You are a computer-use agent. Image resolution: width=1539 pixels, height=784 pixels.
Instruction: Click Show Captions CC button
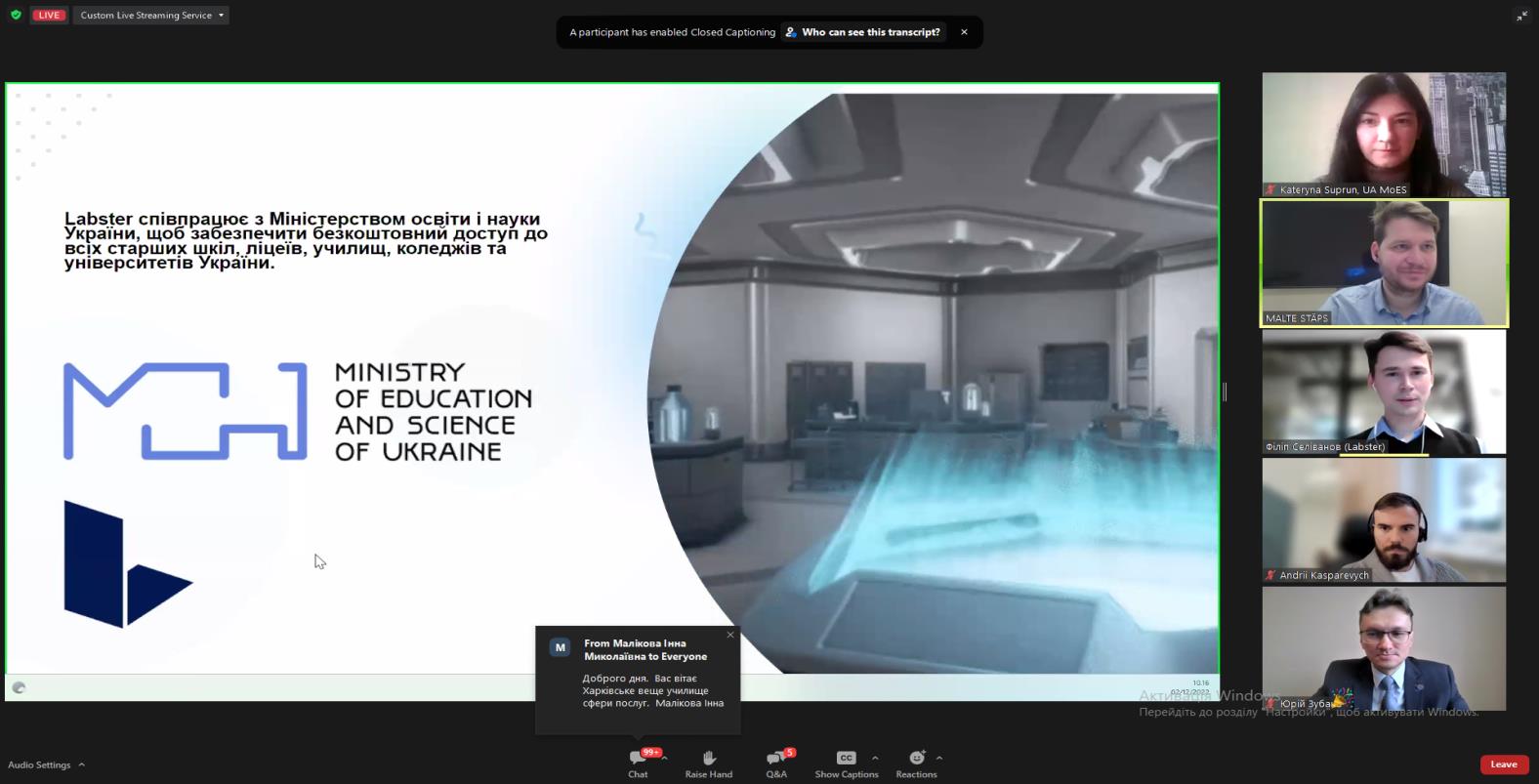(846, 763)
